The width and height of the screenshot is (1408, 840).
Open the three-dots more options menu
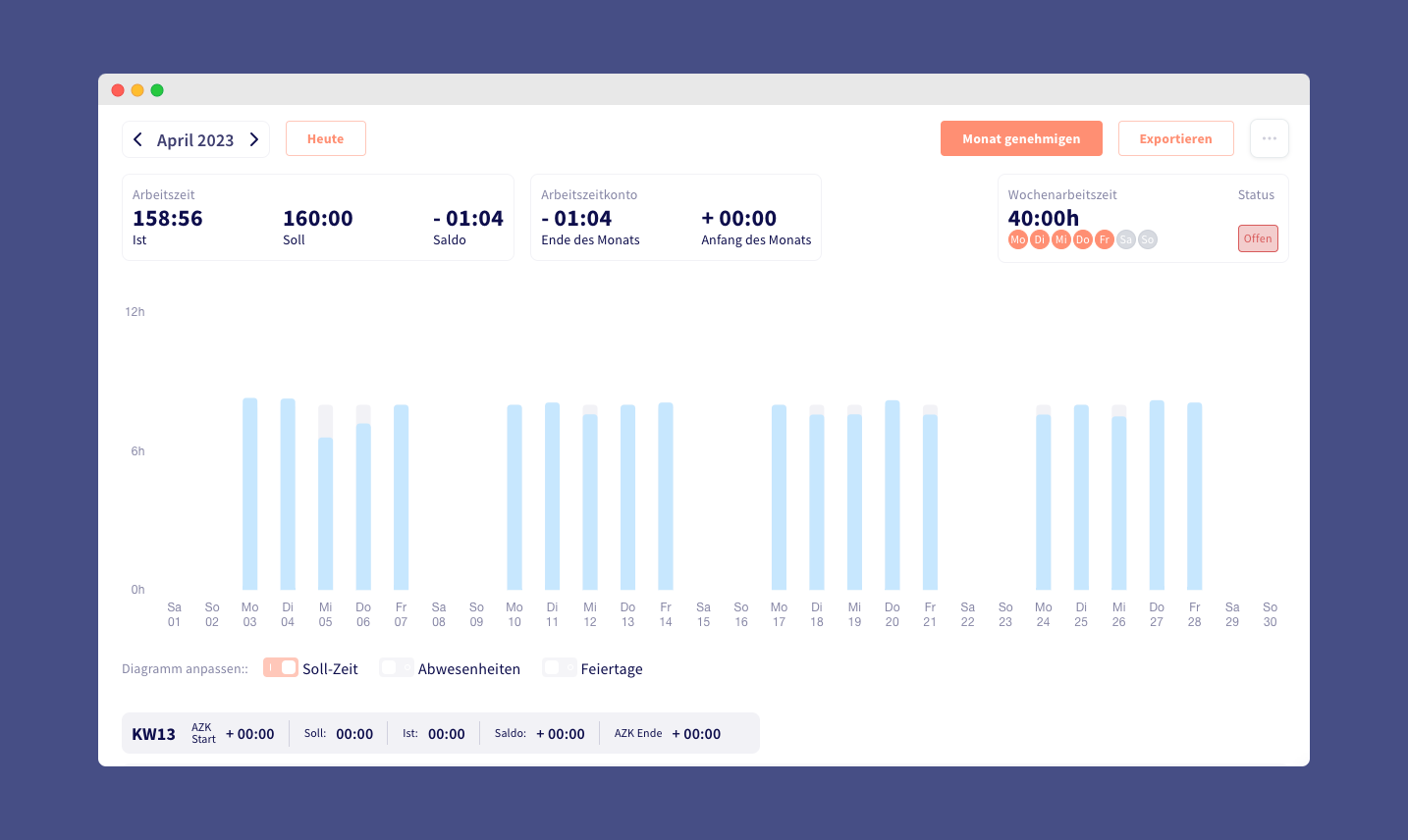1270,138
